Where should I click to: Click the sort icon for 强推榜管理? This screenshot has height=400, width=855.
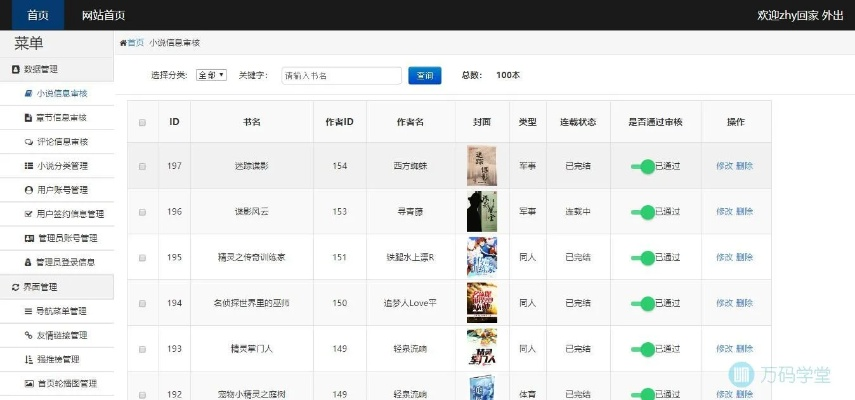click(x=28, y=359)
